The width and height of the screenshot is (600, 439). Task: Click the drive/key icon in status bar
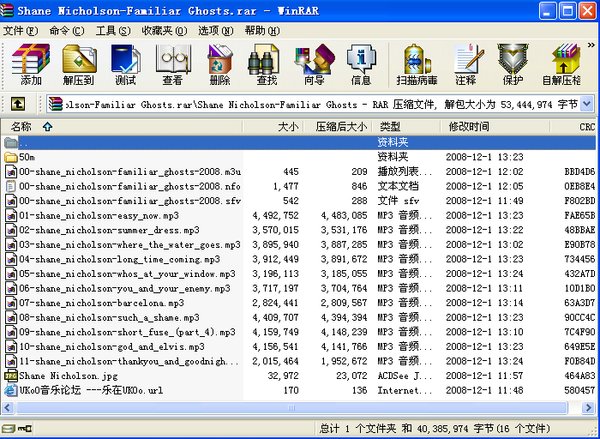(16, 429)
